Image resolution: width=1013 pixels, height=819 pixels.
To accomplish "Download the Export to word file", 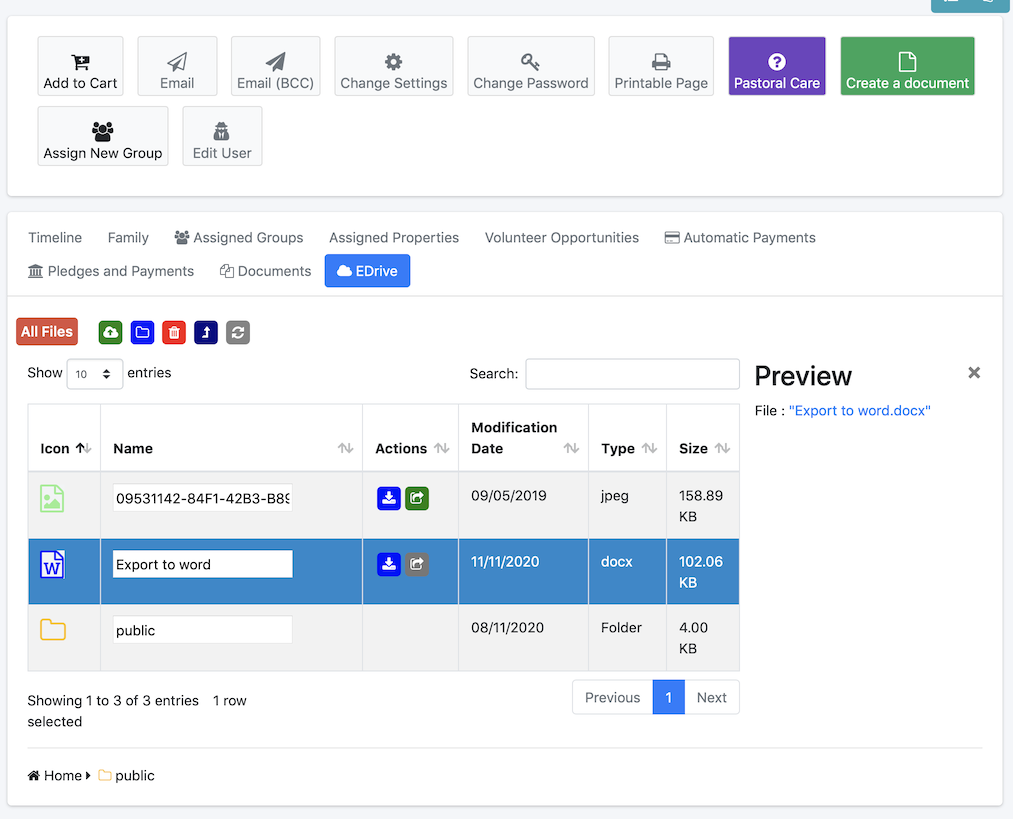I will (x=389, y=564).
